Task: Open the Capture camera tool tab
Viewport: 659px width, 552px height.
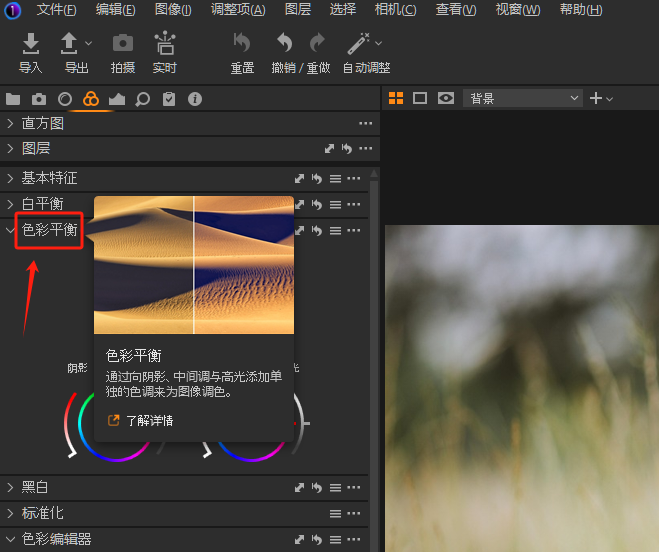Action: pos(39,99)
